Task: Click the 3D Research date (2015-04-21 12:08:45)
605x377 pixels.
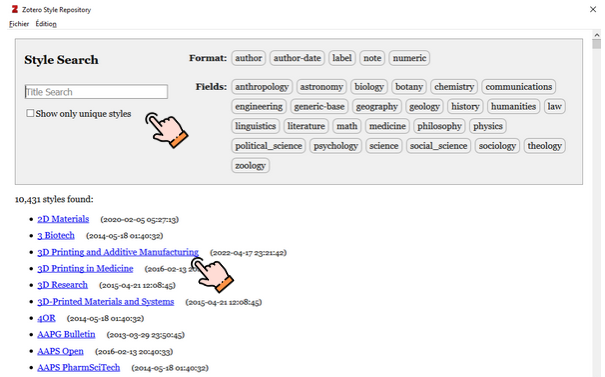Action: pos(137,286)
